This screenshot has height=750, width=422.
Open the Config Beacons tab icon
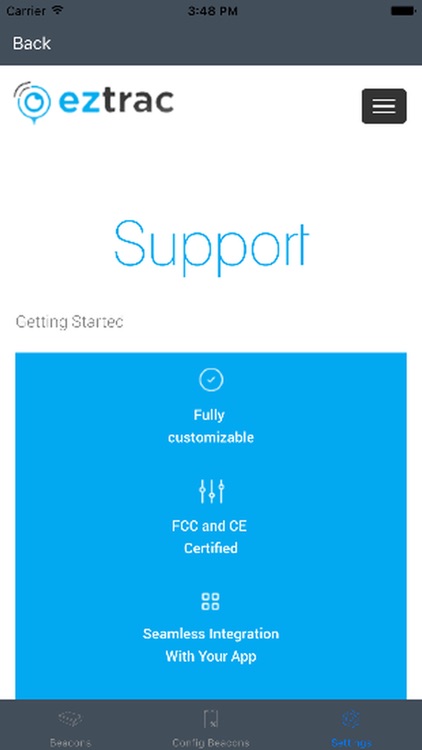(x=211, y=718)
